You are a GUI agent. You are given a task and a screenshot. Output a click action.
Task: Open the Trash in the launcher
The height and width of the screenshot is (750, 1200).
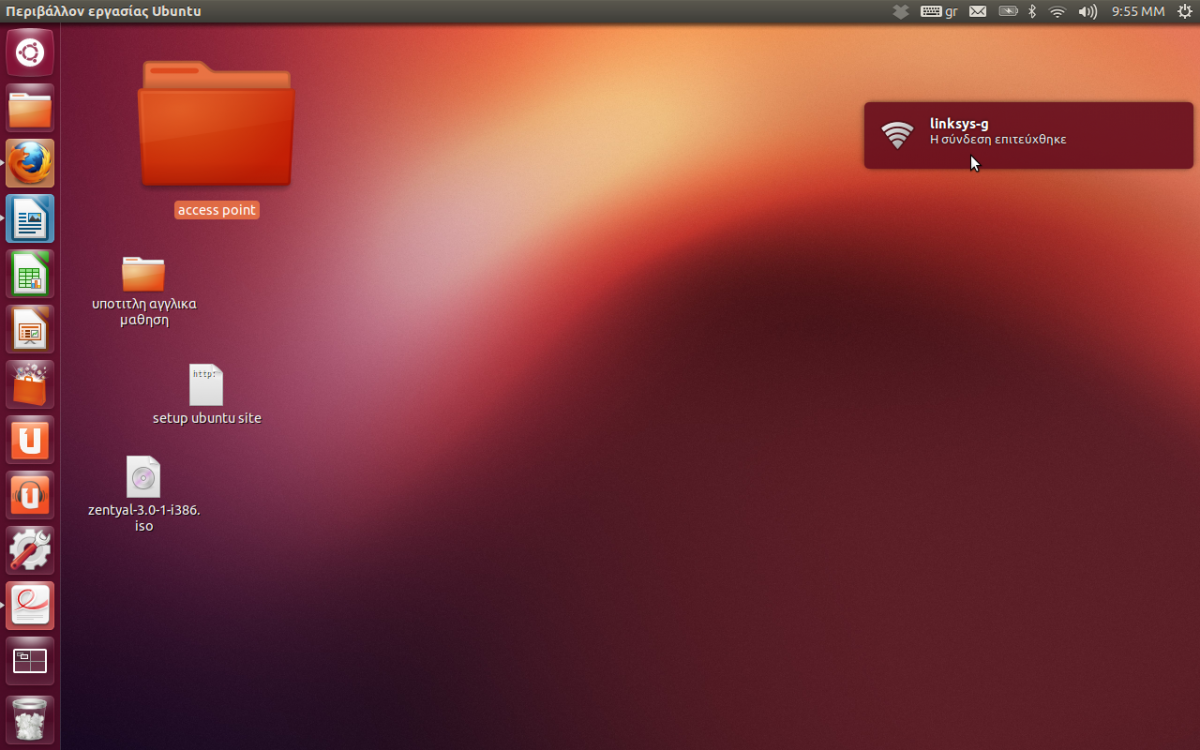pyautogui.click(x=30, y=718)
